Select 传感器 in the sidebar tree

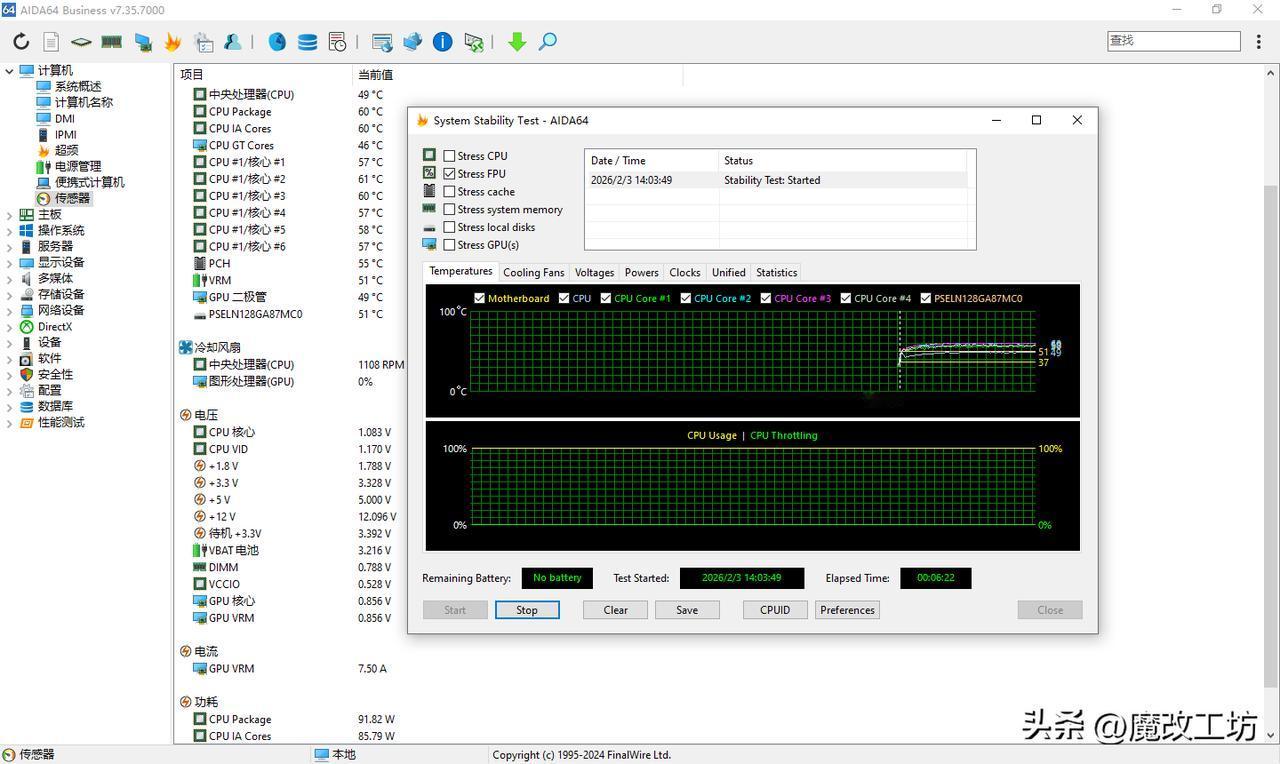click(x=72, y=198)
